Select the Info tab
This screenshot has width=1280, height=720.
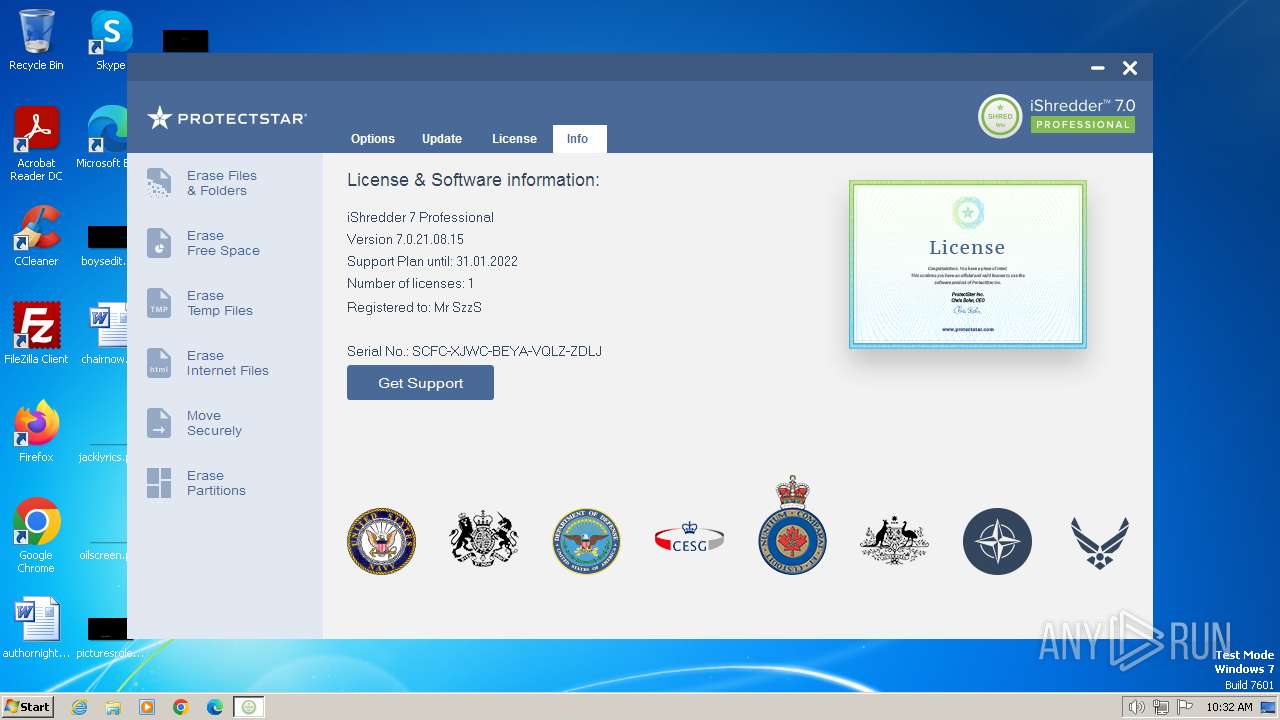[x=578, y=139]
